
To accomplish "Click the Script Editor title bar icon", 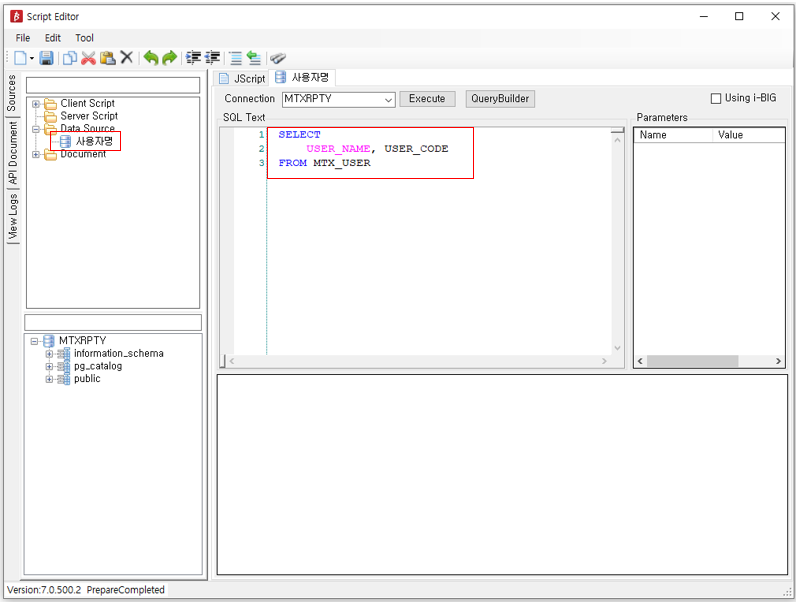I will (16, 16).
